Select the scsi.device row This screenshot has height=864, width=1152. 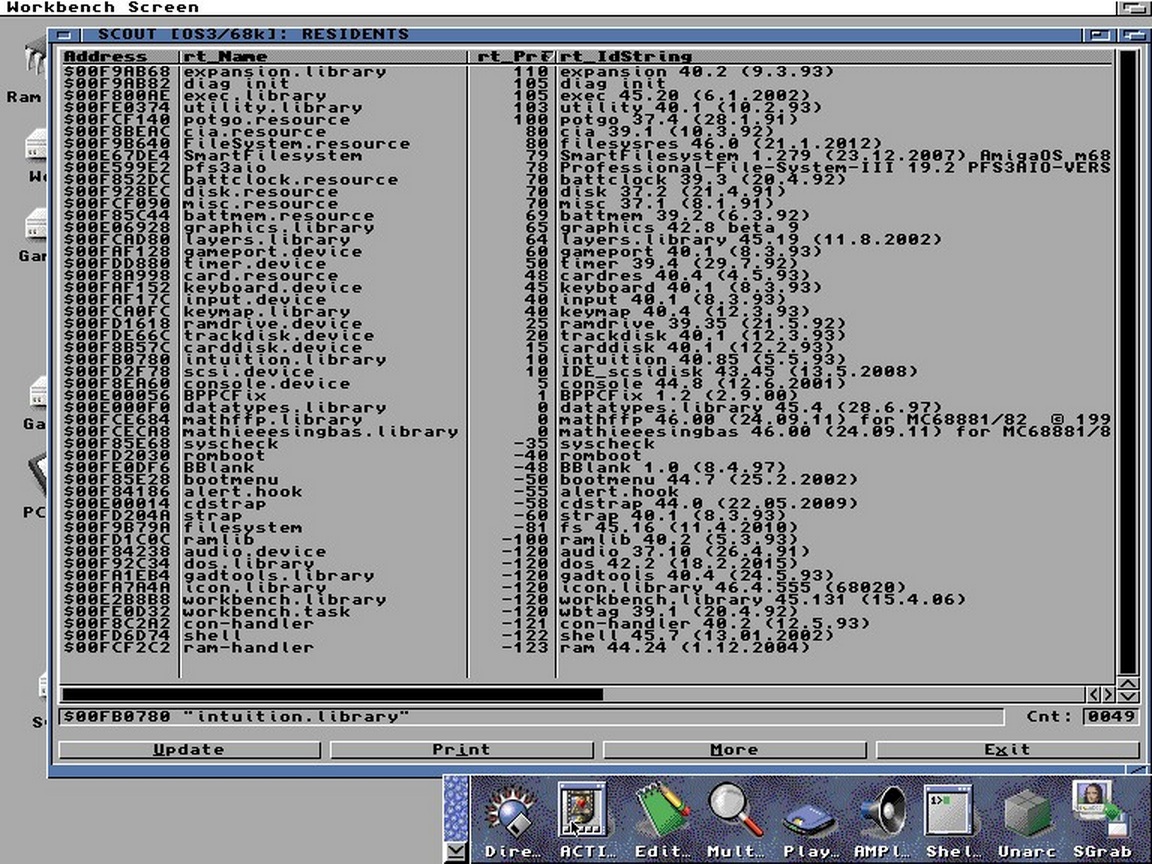(x=586, y=371)
